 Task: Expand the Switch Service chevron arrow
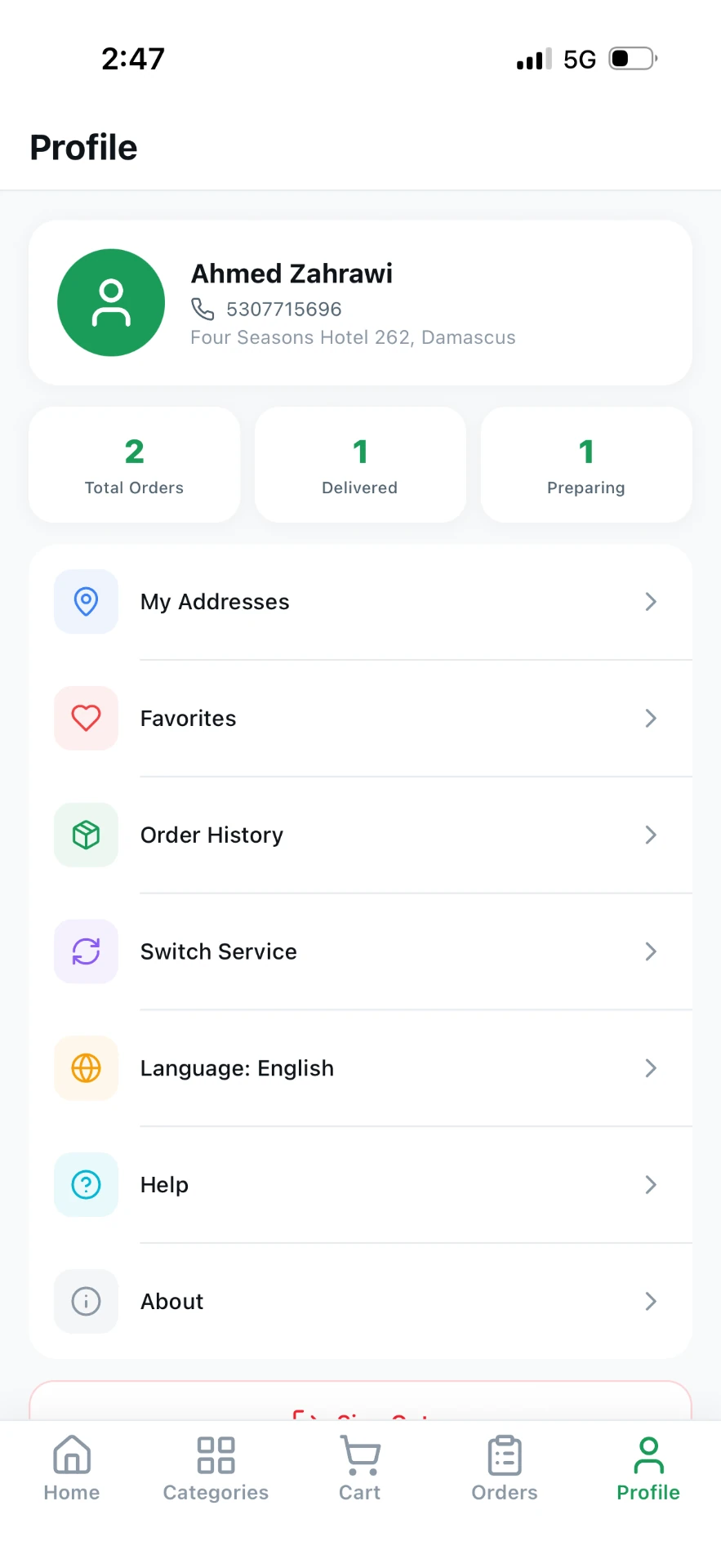tap(651, 951)
